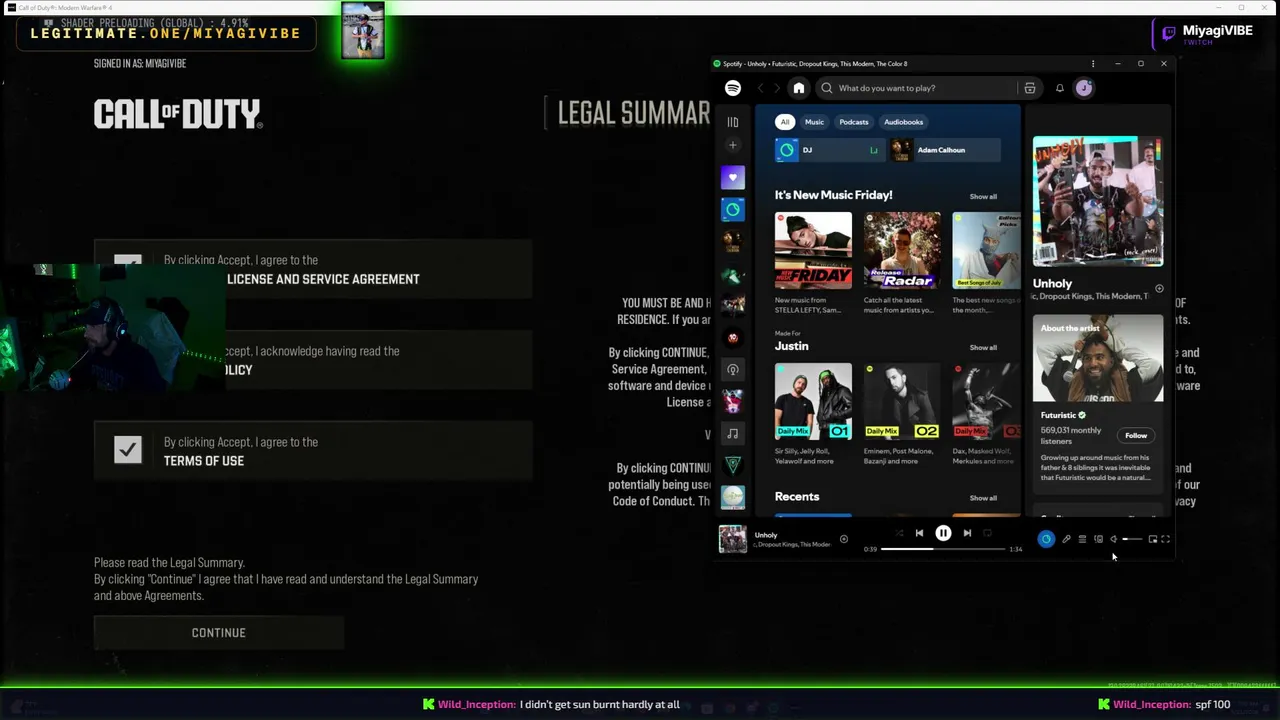
Task: Open the green triangle playlist in sidebar
Action: tap(733, 466)
